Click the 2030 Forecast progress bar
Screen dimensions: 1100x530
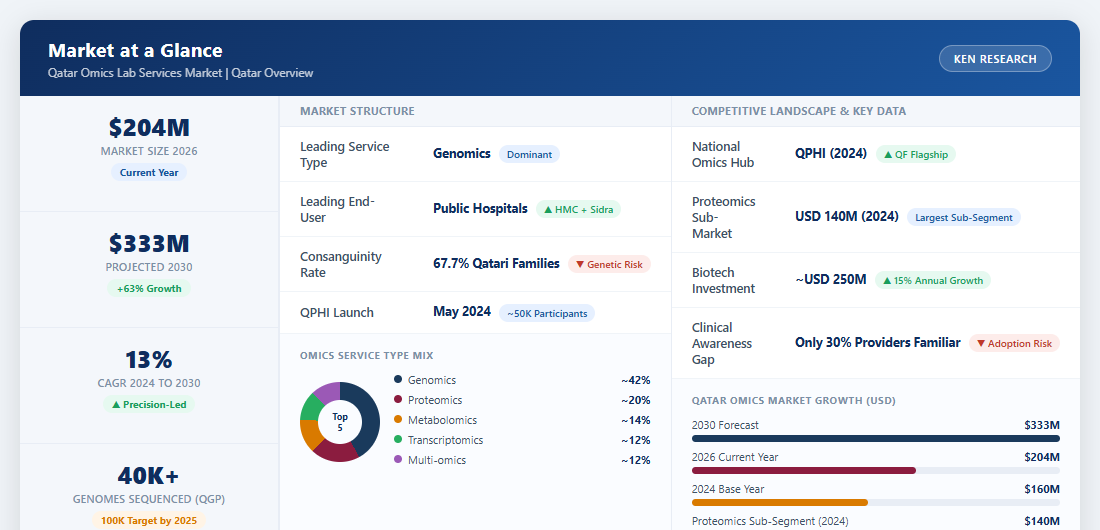[x=876, y=439]
